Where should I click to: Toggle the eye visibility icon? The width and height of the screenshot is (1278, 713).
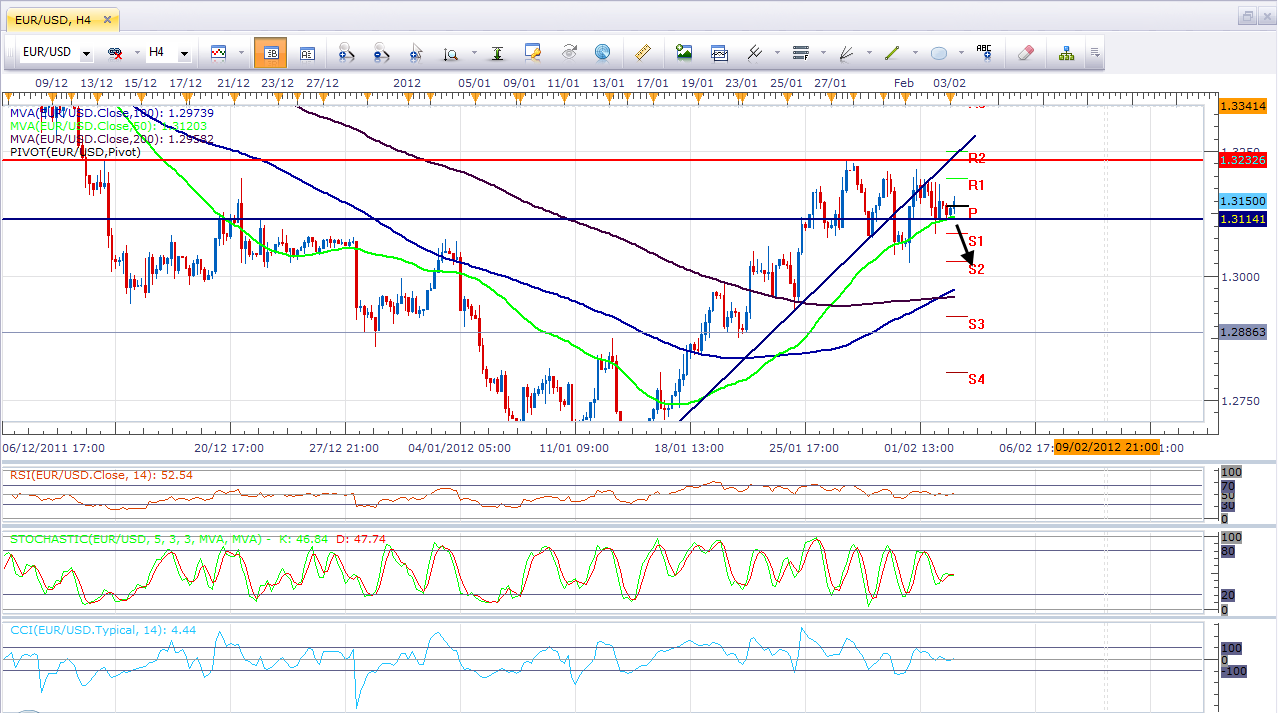click(569, 52)
